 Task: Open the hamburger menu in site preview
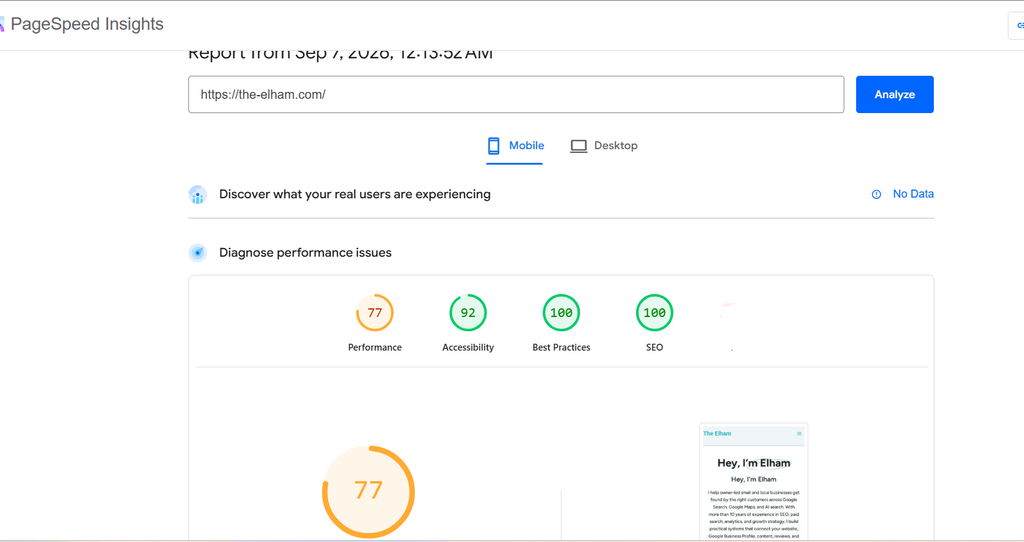(x=799, y=434)
